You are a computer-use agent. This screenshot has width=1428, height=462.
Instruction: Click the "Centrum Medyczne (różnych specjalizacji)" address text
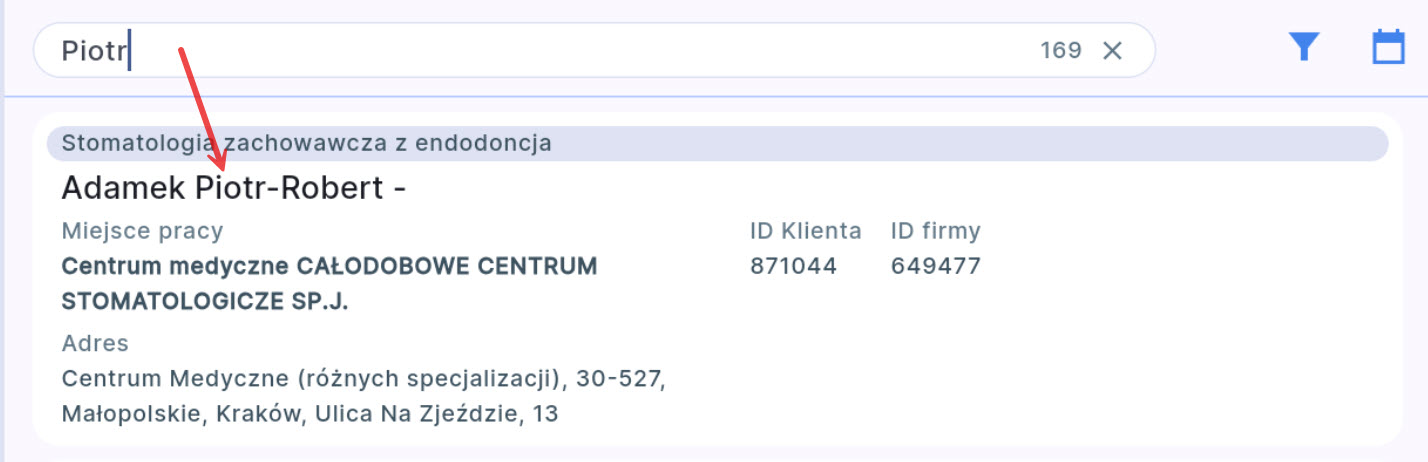310,379
